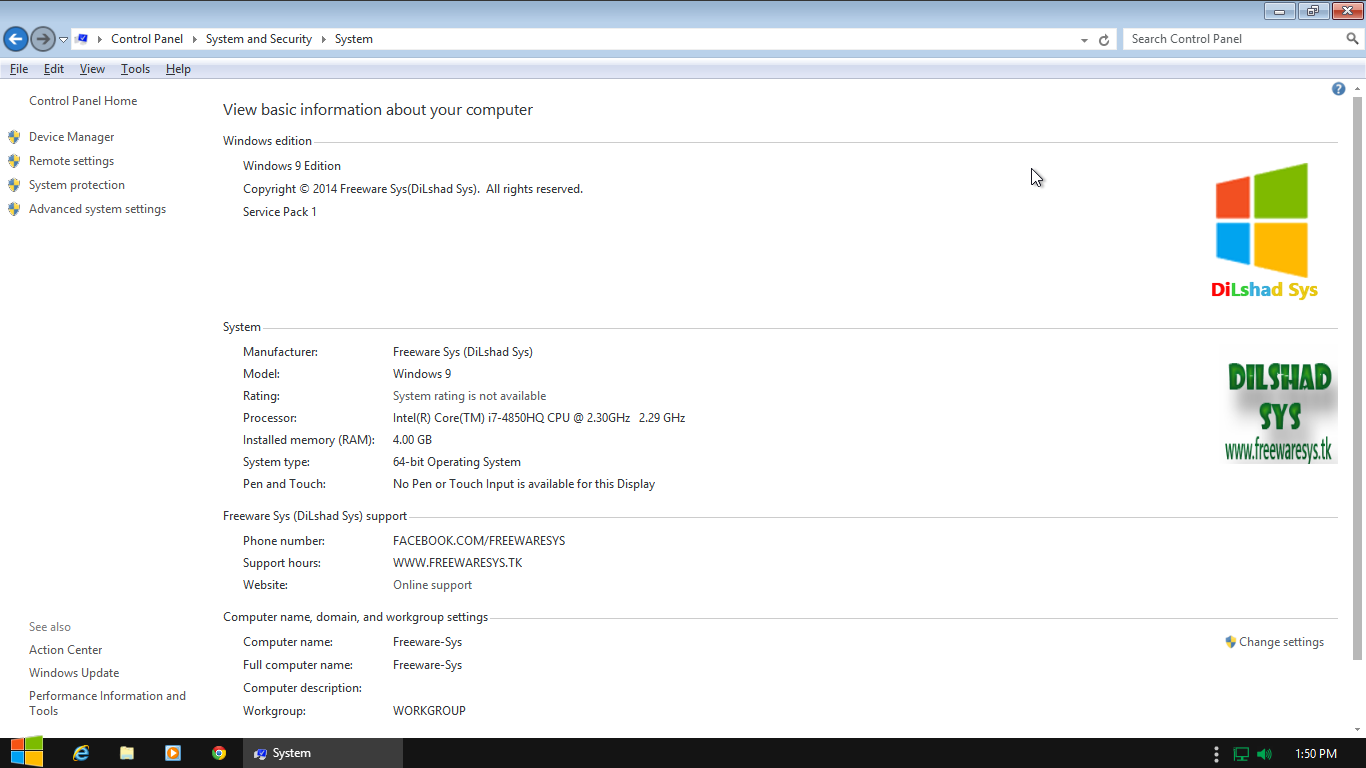Screen dimensions: 1366x768
Task: Open the File menu
Action: point(19,69)
